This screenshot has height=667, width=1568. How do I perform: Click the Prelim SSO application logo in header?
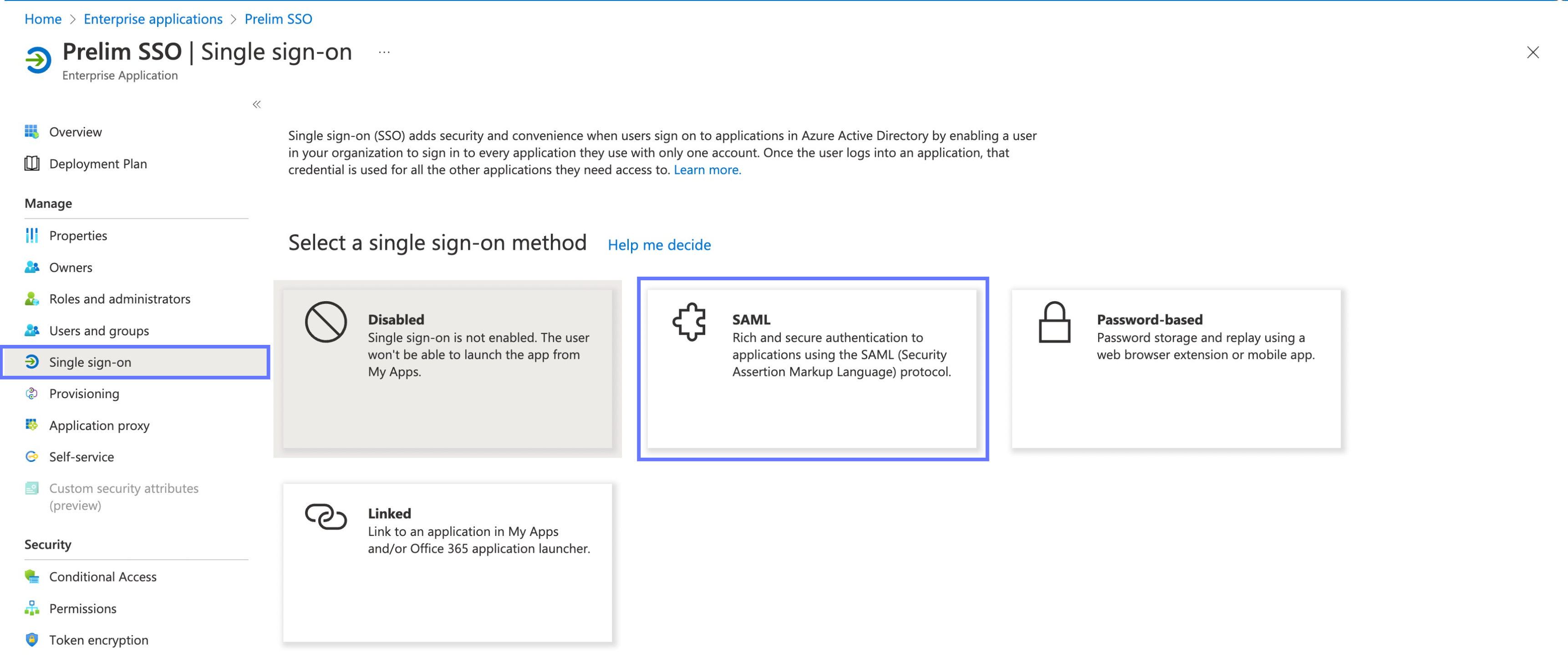[x=38, y=60]
